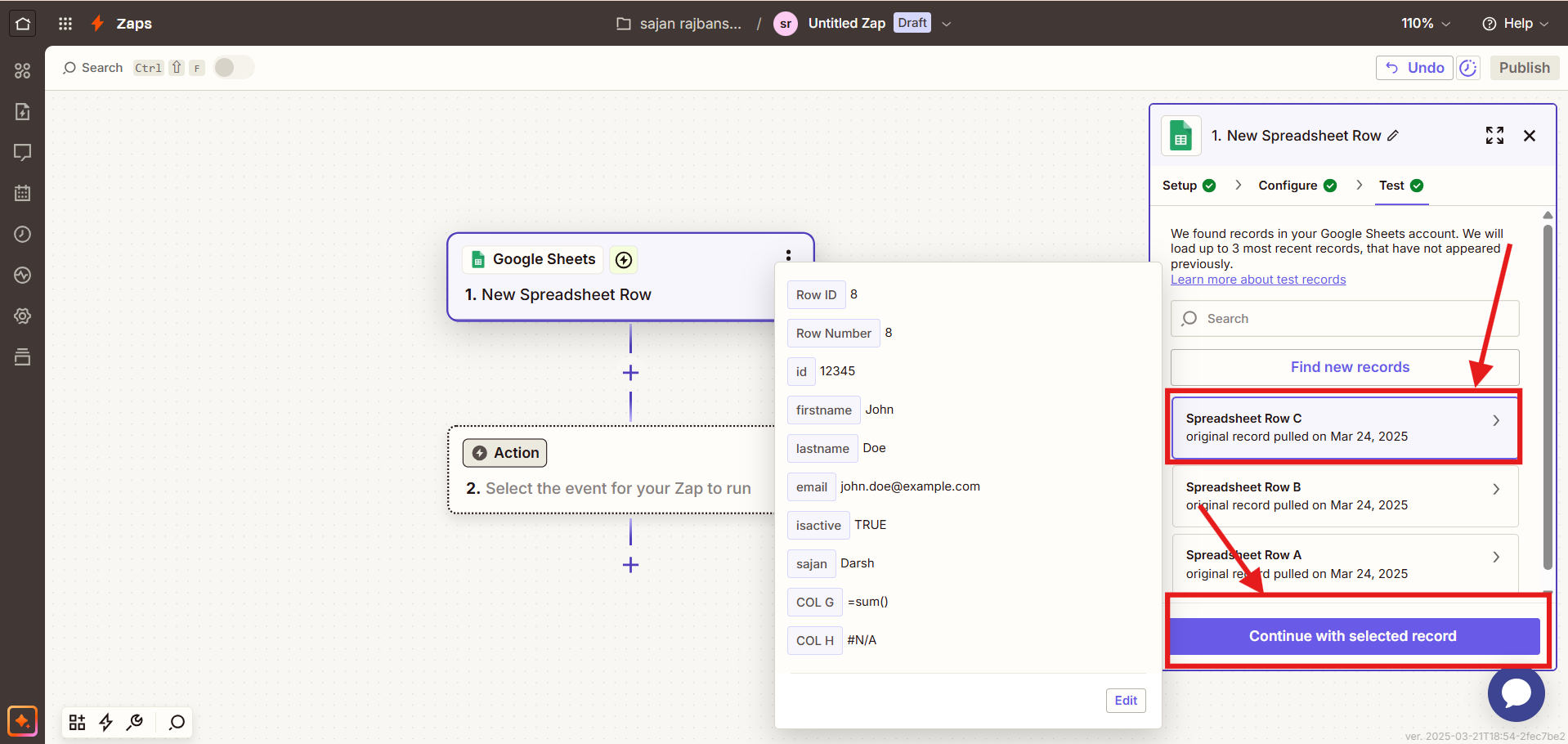The height and width of the screenshot is (744, 1568).
Task: Open the trigger step three-dot menu
Action: 788,256
